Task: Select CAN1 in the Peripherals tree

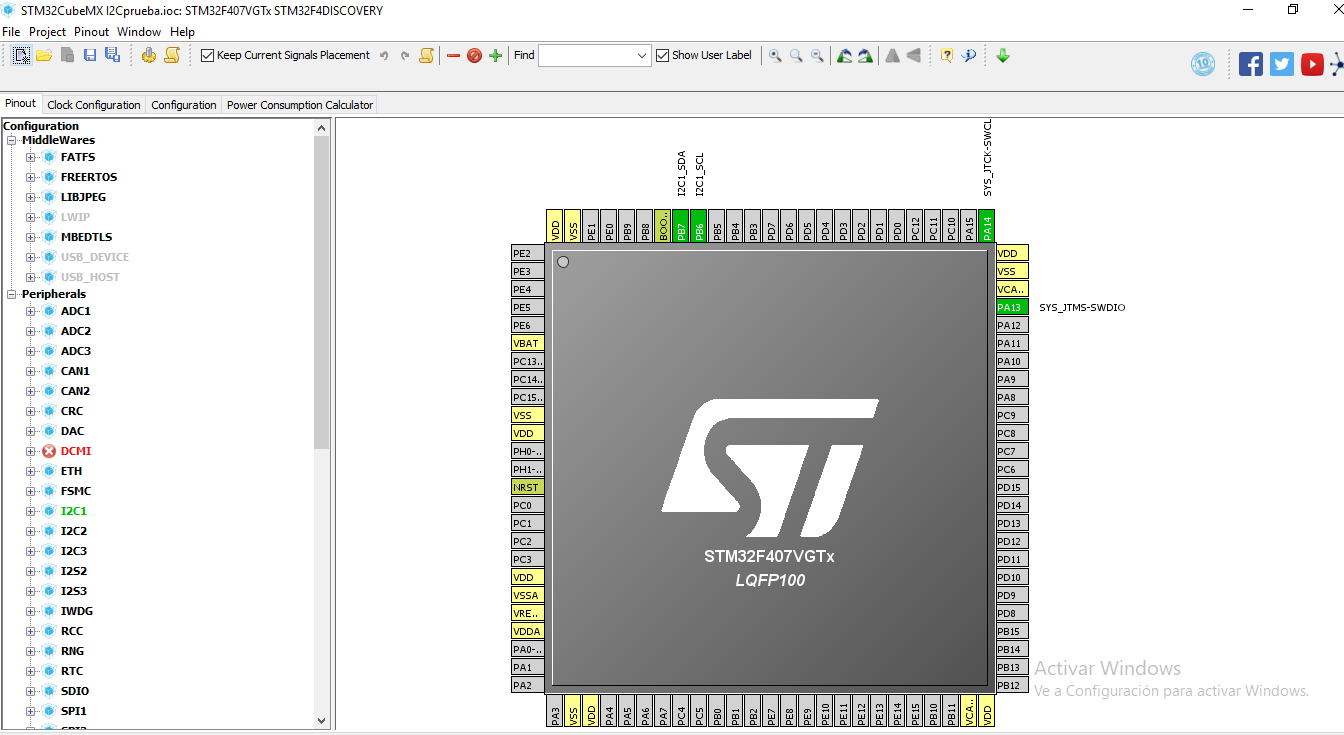Action: pos(75,371)
